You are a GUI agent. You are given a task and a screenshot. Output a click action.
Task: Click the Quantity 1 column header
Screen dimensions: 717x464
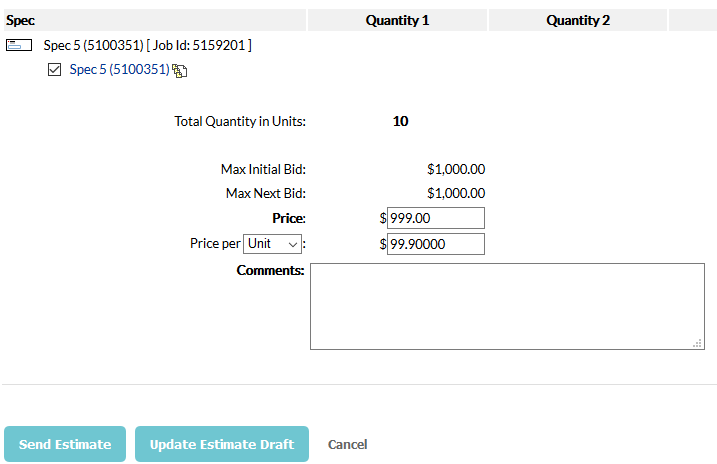point(397,20)
